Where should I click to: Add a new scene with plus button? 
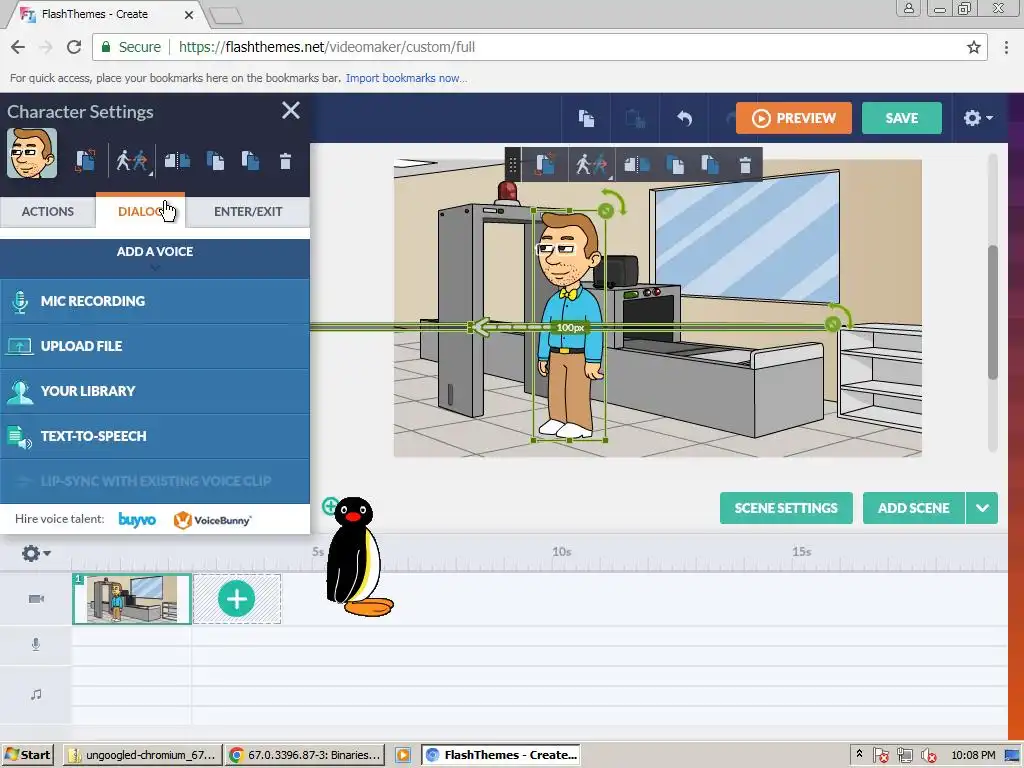pyautogui.click(x=236, y=599)
